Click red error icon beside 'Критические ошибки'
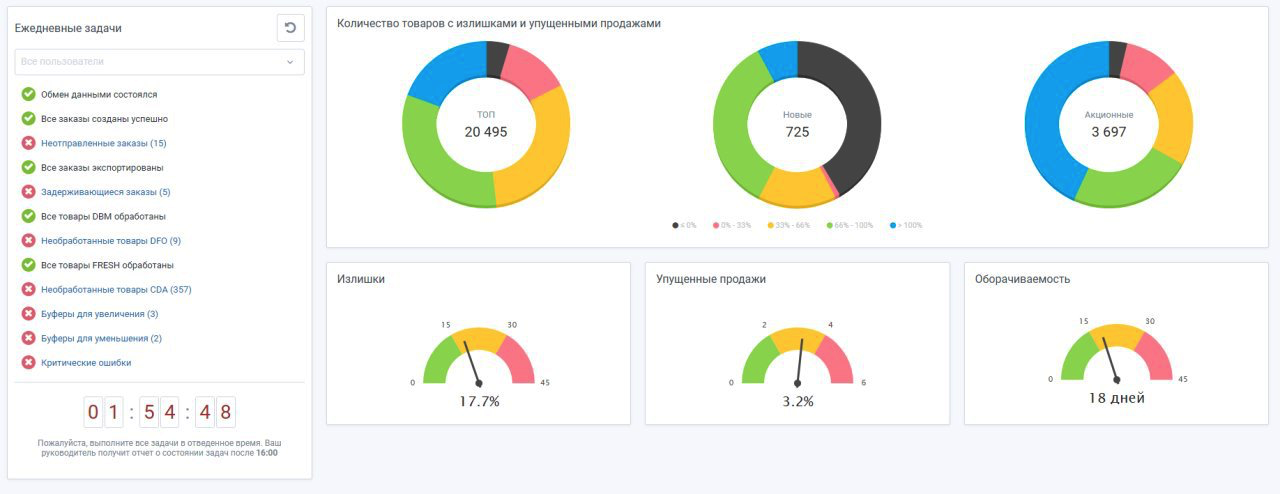 tap(28, 363)
